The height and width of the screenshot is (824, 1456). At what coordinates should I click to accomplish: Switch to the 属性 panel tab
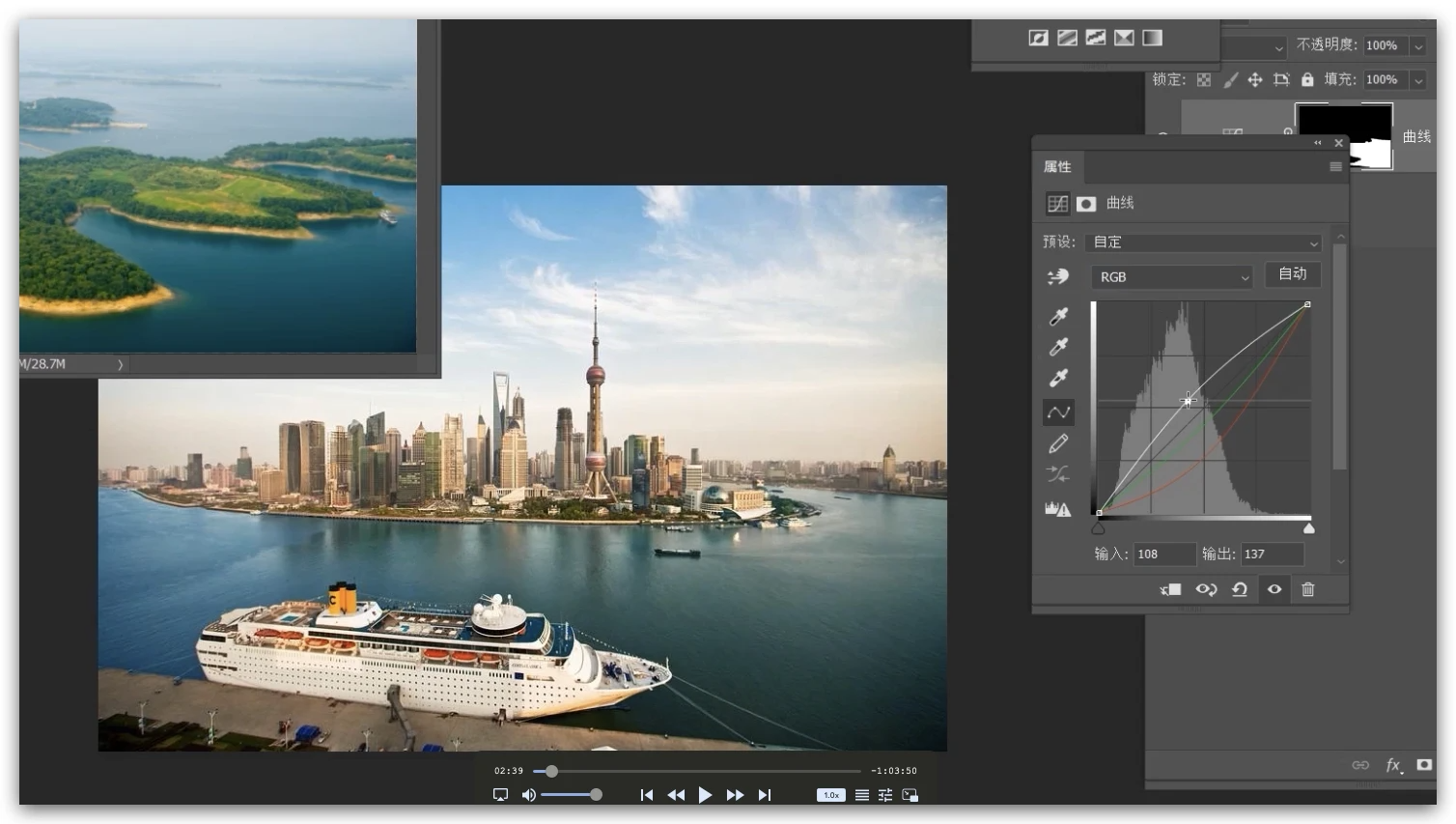[1057, 166]
